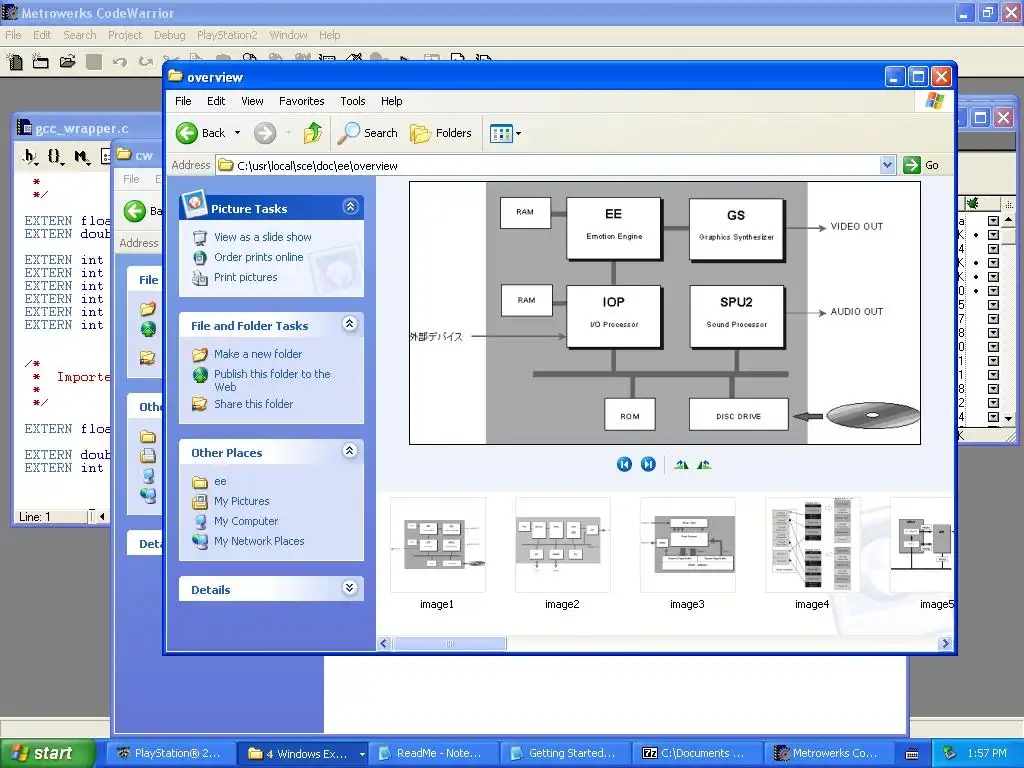Switch to the C:\Documents taskbar button

pos(697,754)
